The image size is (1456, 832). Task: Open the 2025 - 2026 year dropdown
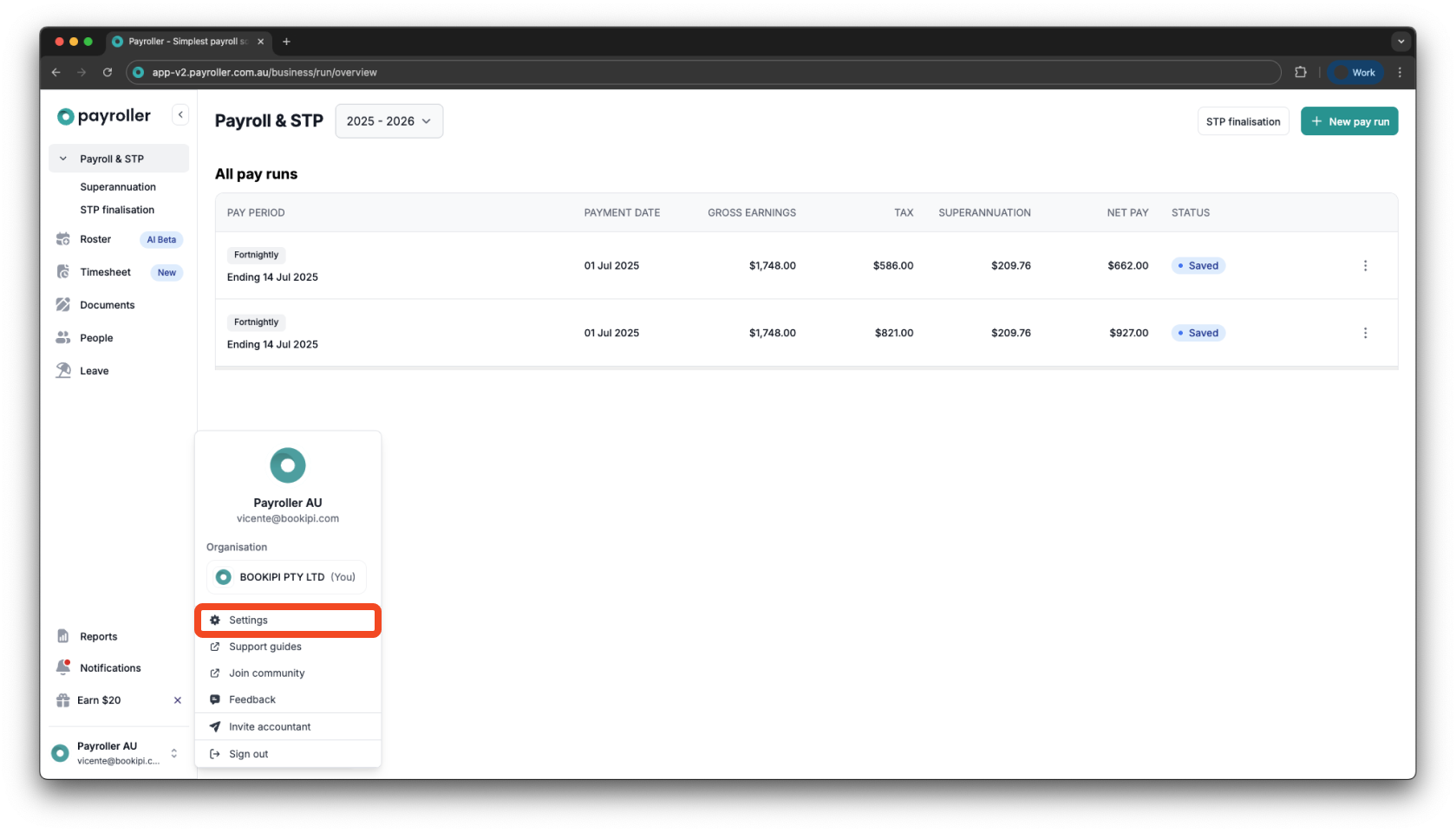pyautogui.click(x=388, y=120)
